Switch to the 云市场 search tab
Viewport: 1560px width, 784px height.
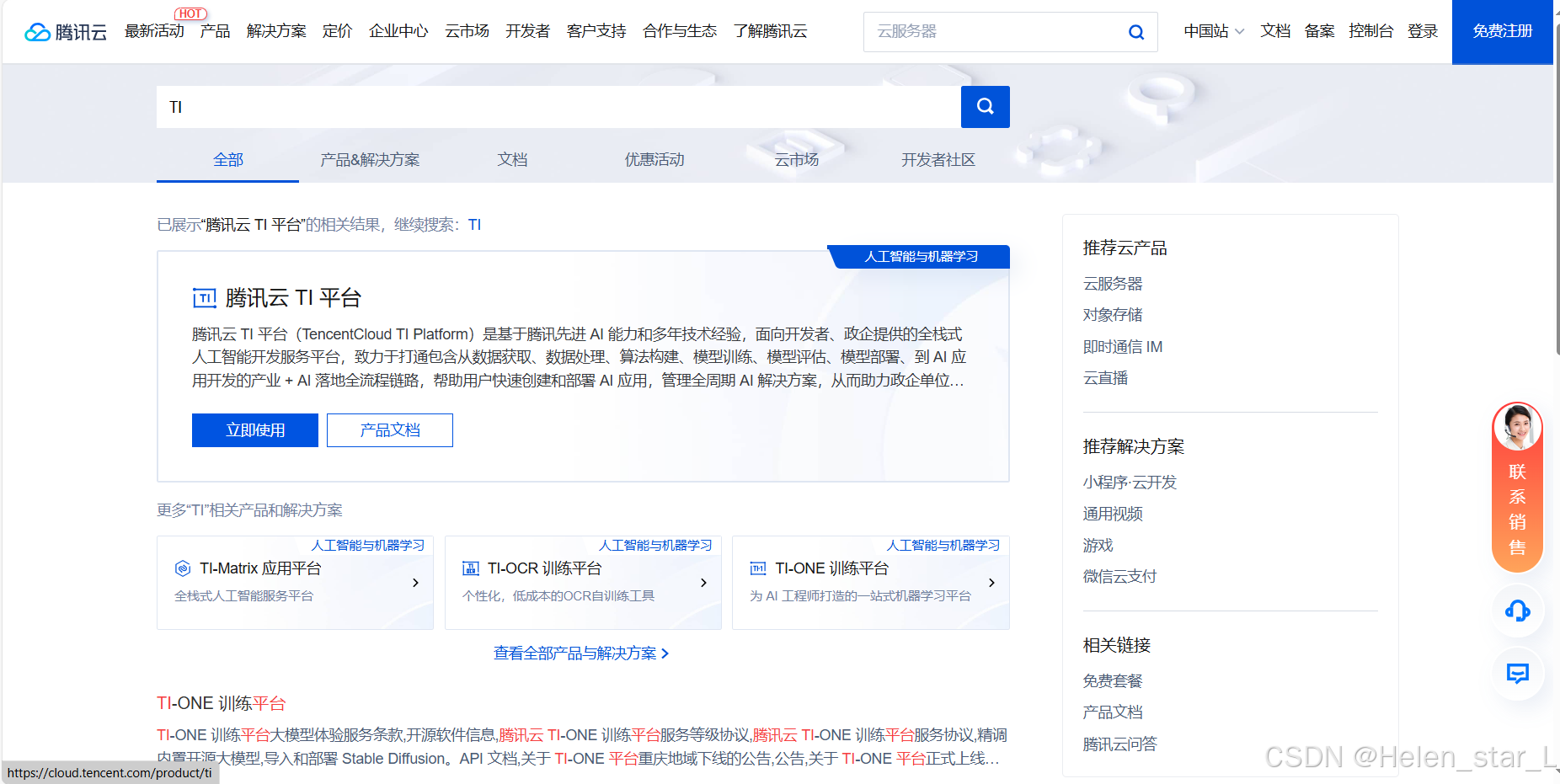797,159
